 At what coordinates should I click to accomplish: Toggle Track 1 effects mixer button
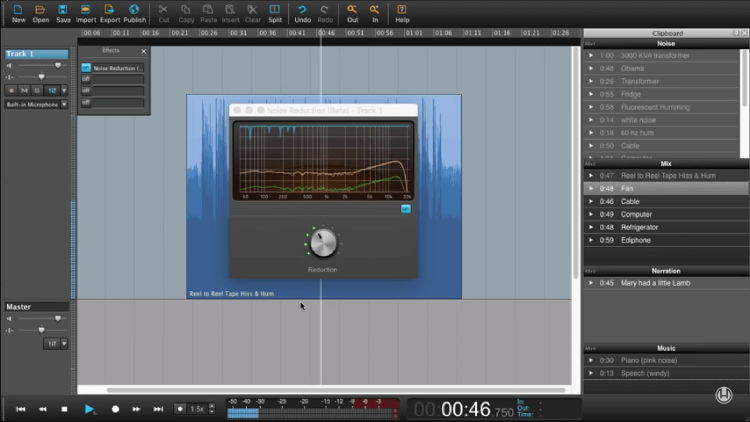[x=52, y=90]
